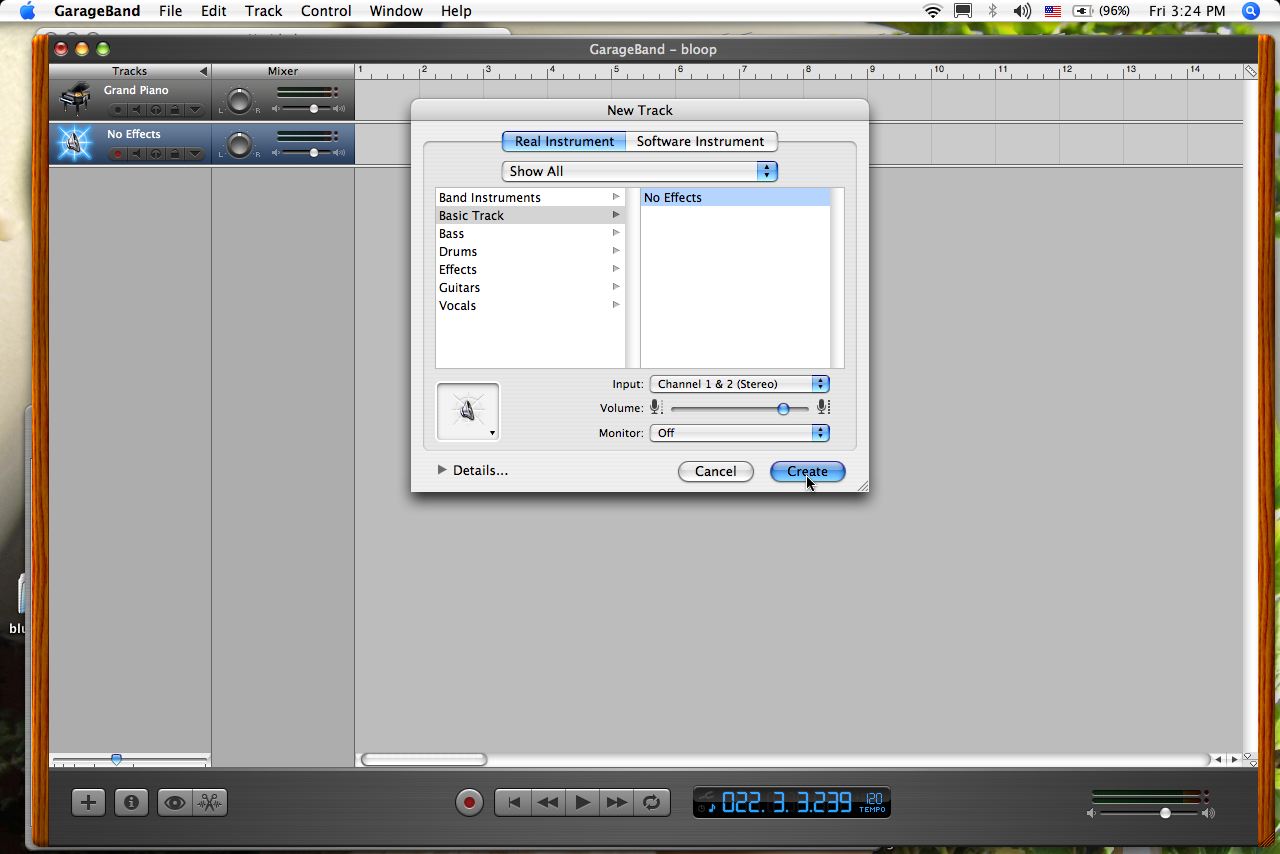The height and width of the screenshot is (854, 1280).
Task: Click the system volume menu bar icon
Action: point(1021,11)
